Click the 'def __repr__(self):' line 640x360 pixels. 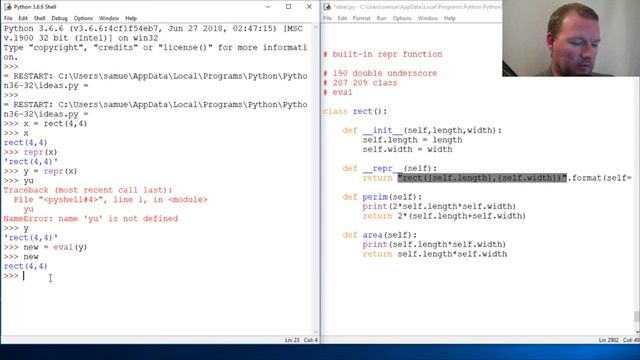tap(390, 169)
